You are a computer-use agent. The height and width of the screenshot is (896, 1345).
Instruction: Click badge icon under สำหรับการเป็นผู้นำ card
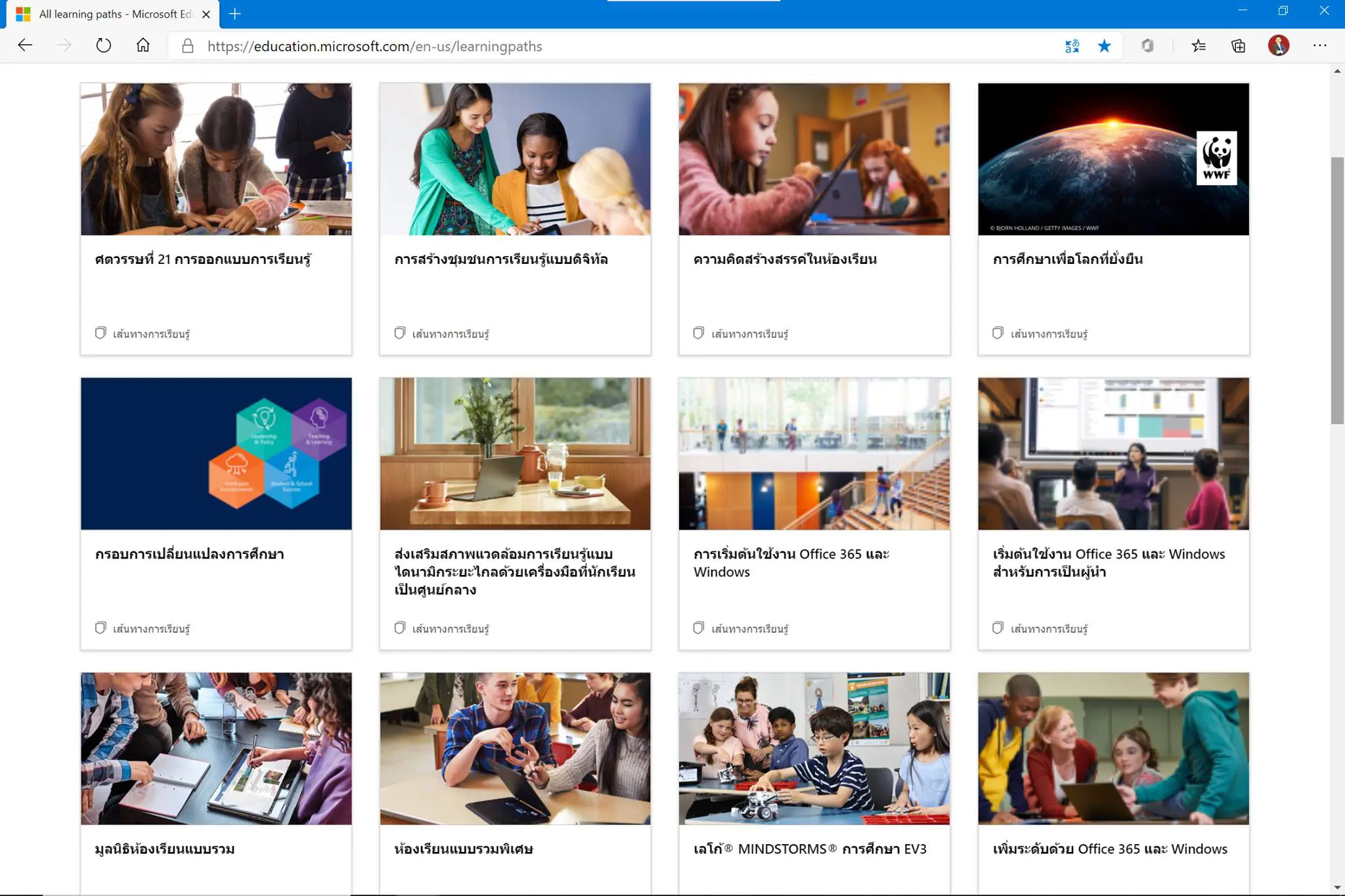(x=998, y=628)
